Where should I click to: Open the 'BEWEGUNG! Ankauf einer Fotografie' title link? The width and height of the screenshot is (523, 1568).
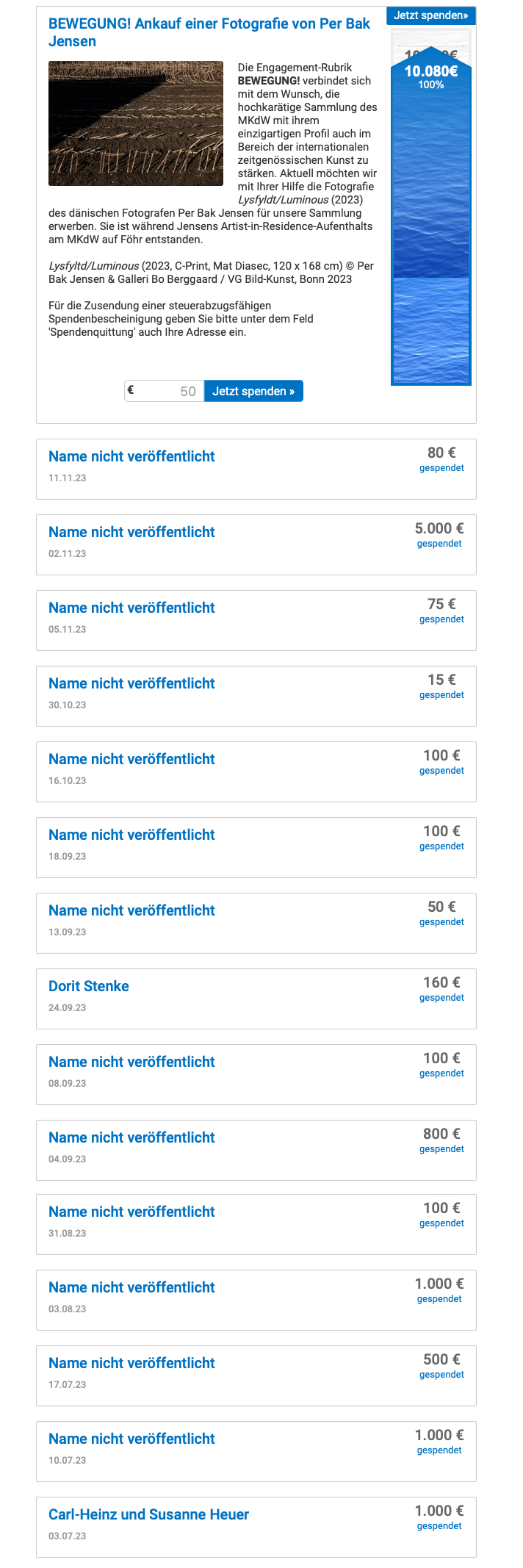[x=209, y=32]
